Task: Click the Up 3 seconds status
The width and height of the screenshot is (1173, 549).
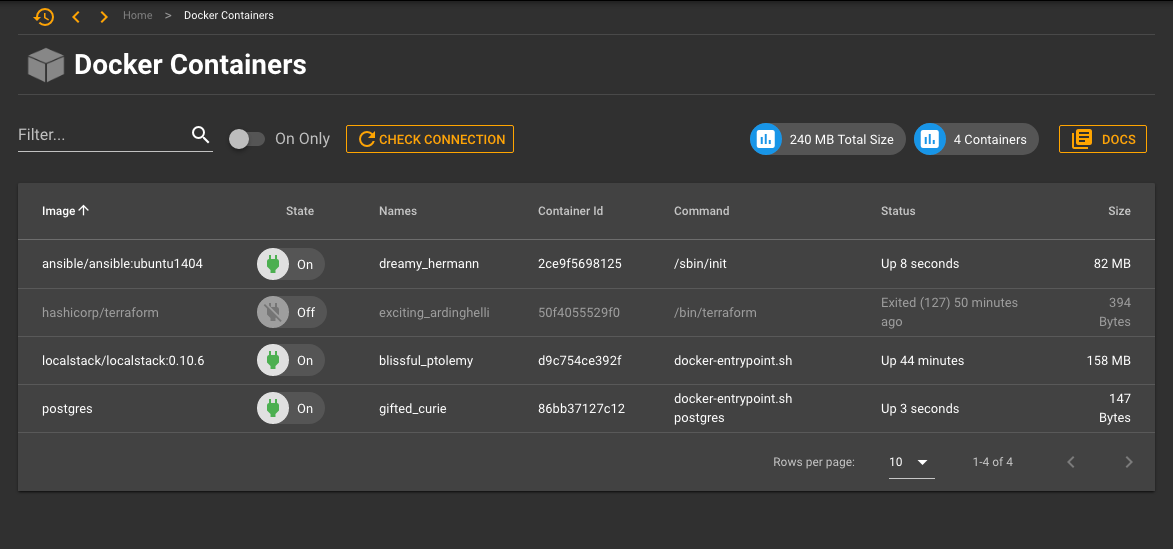Action: 920,408
